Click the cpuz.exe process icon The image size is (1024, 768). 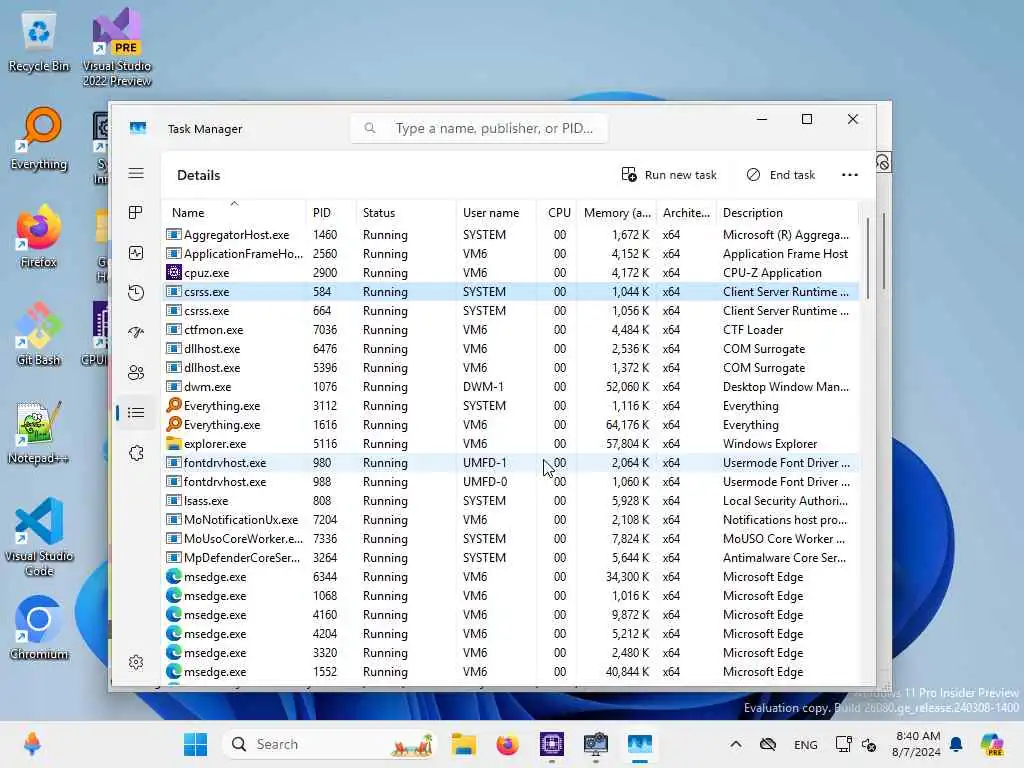[173, 272]
